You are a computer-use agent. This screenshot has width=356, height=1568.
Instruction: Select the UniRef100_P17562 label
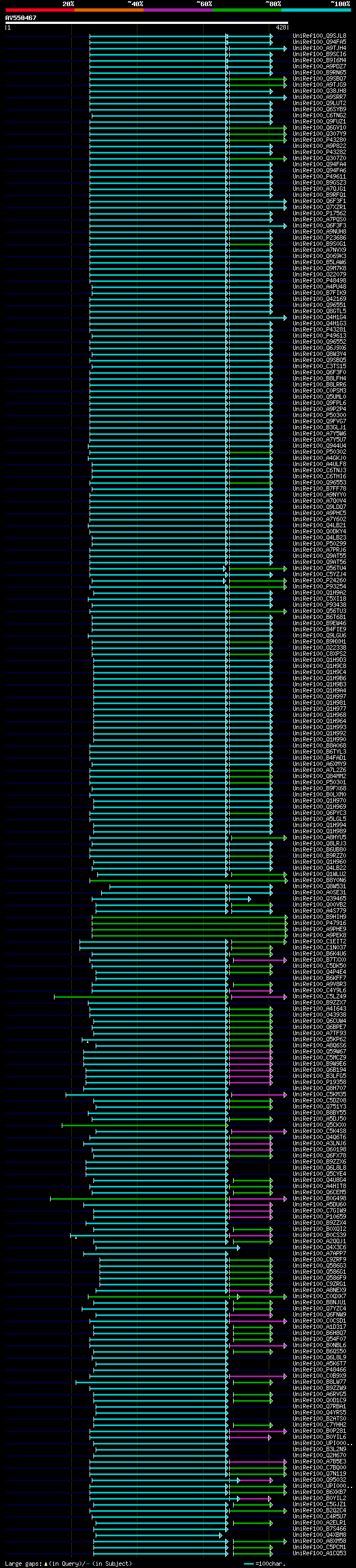pos(319,213)
